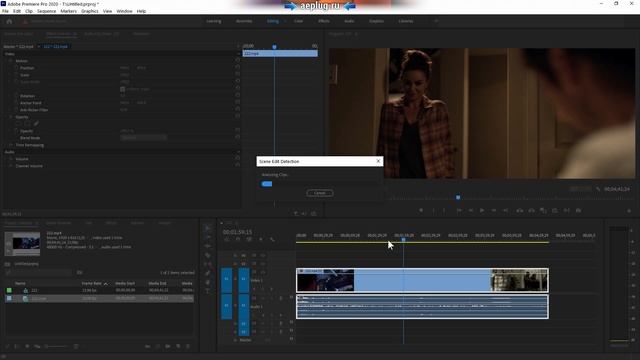Open Program Monitor button editor plus
The image size is (640, 360).
pos(629,211)
